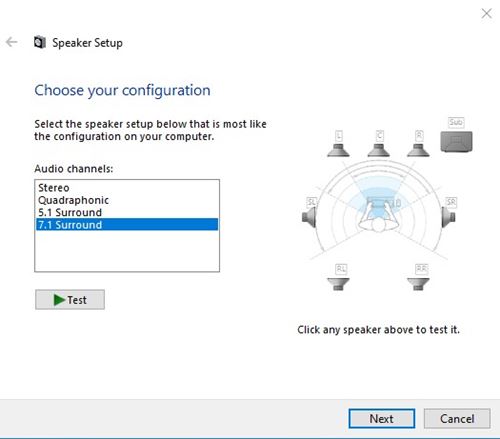The image size is (500, 439).
Task: Test the subwoofer (Sub) speaker
Action: 456,141
